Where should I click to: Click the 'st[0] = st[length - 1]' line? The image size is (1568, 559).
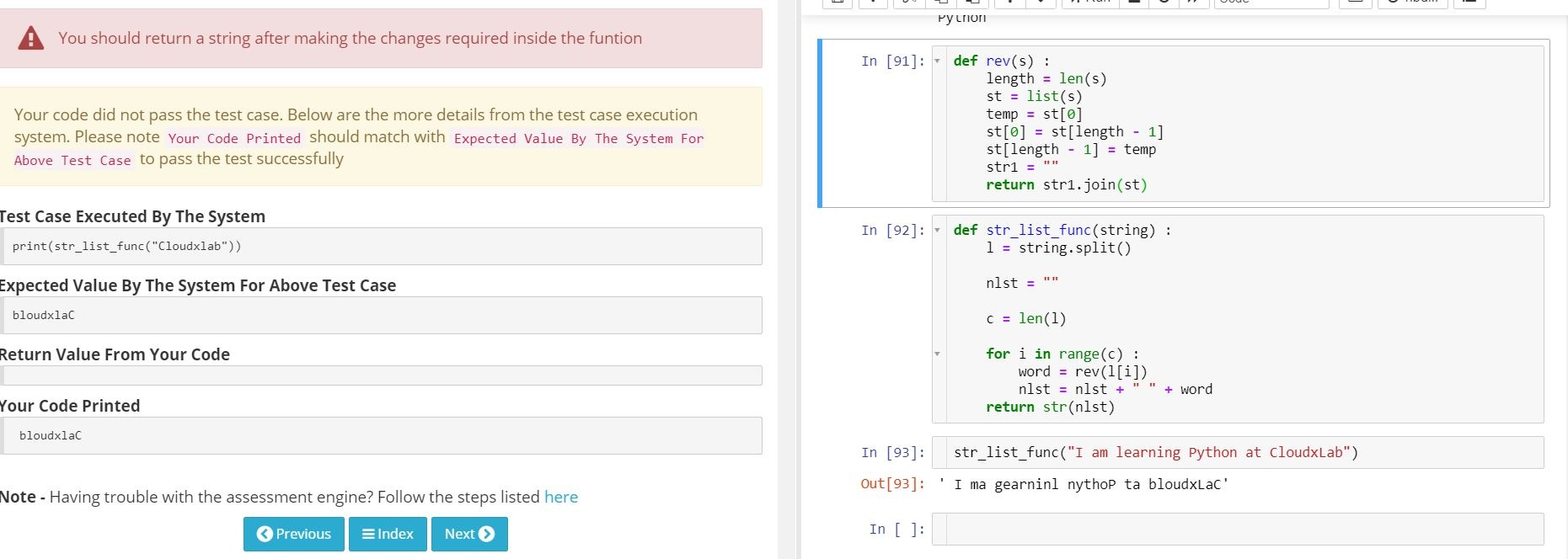(1074, 131)
